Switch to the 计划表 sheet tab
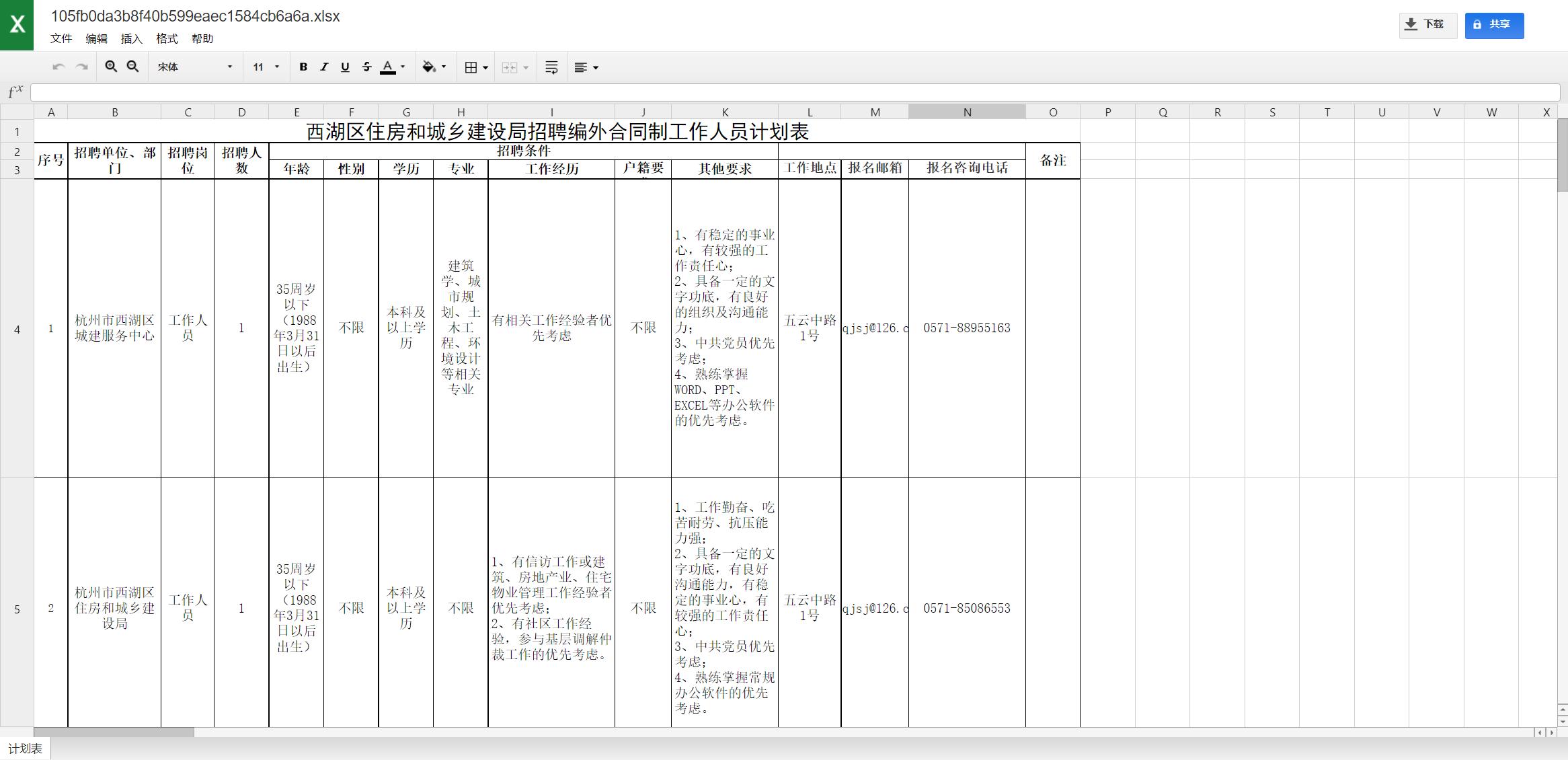This screenshot has height=760, width=1568. tap(25, 747)
